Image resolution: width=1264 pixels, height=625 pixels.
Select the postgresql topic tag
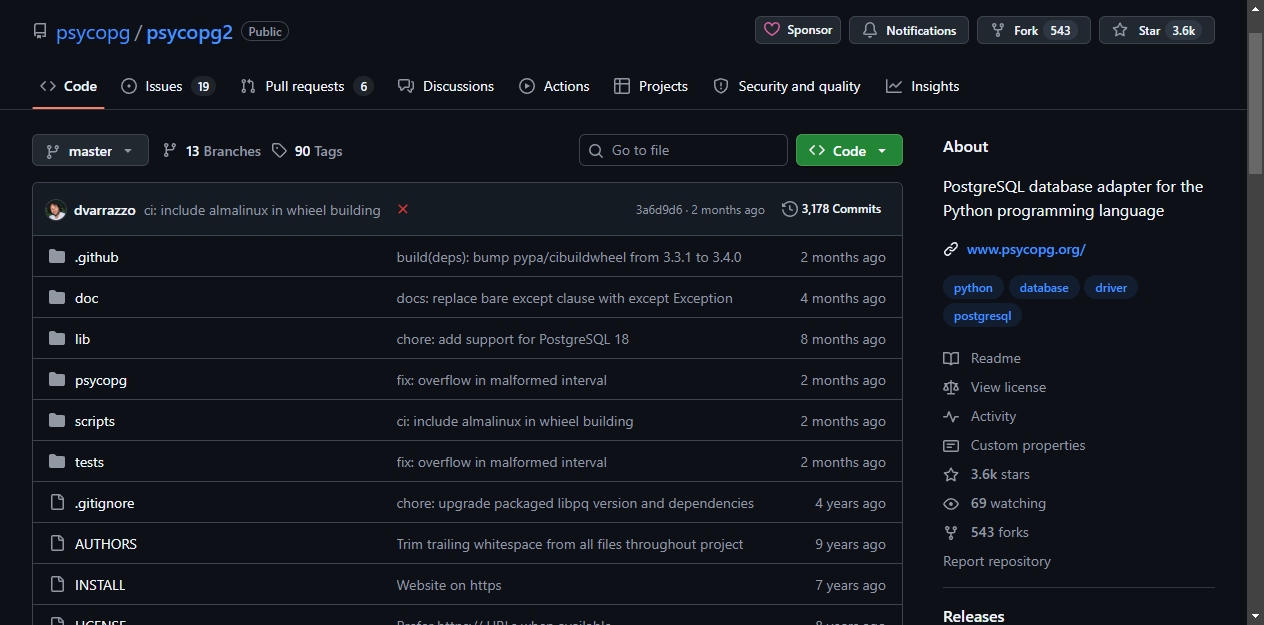tap(982, 316)
